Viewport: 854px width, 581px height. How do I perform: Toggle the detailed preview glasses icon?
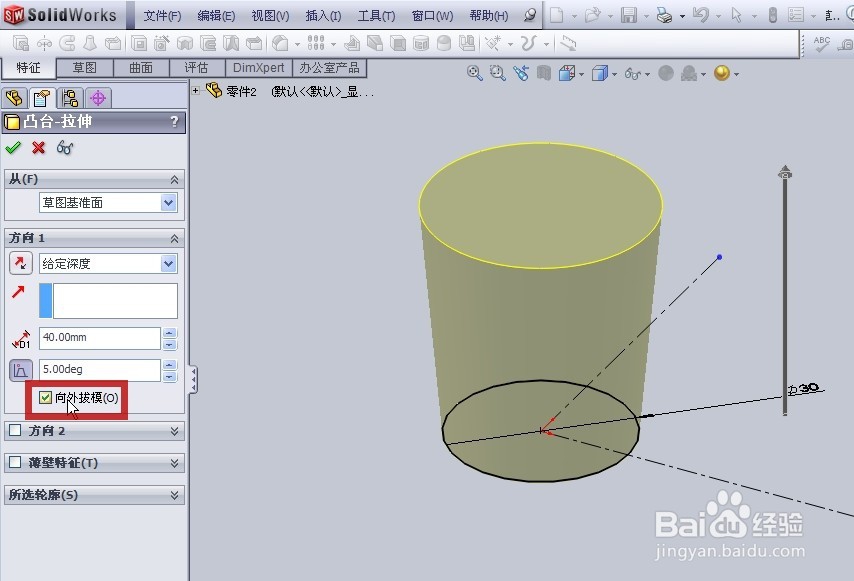pos(65,148)
